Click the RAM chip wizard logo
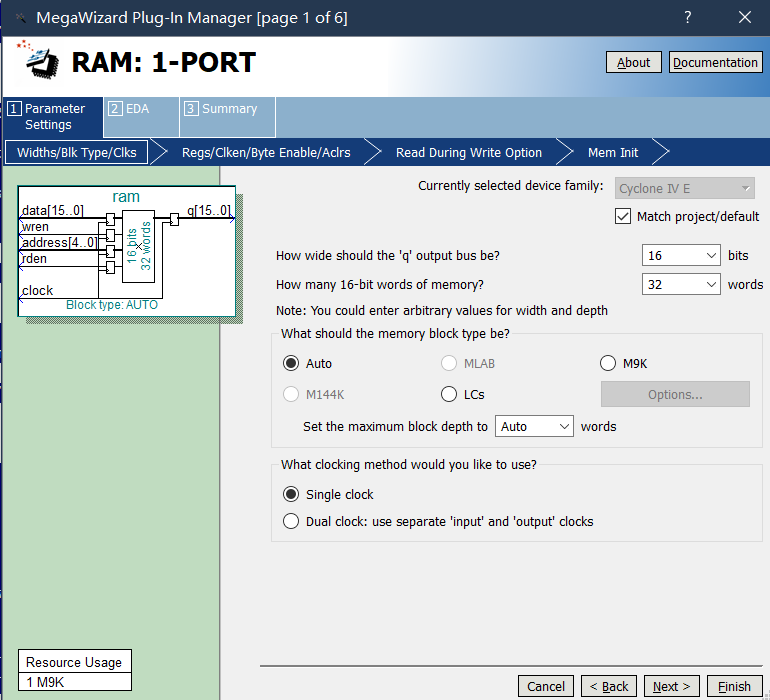The image size is (770, 700). click(38, 60)
